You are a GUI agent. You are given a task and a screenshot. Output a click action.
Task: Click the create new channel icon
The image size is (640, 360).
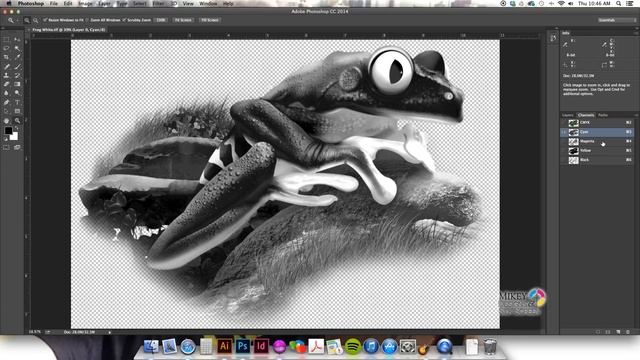tap(618, 332)
